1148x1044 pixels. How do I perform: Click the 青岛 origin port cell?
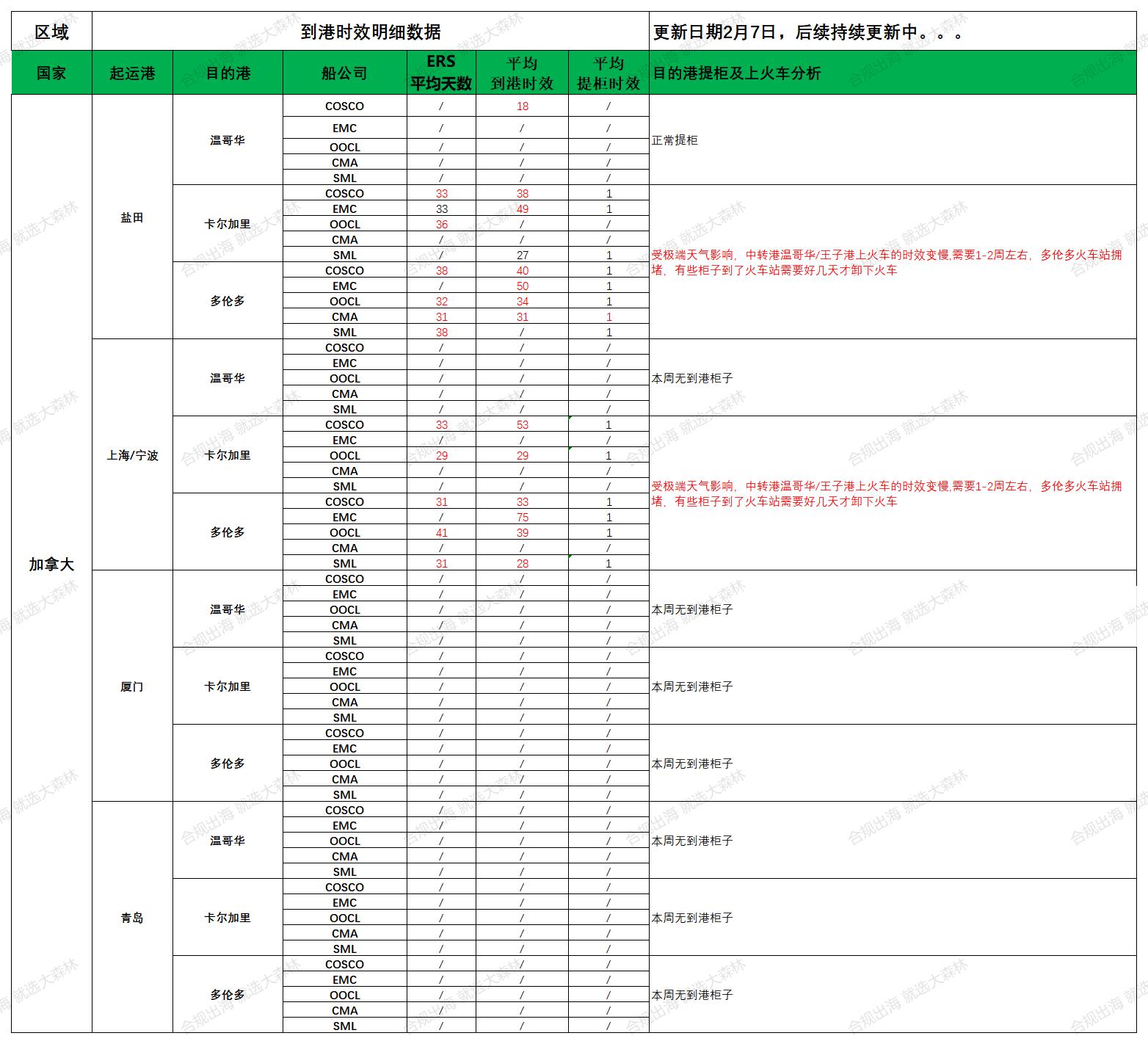132,918
